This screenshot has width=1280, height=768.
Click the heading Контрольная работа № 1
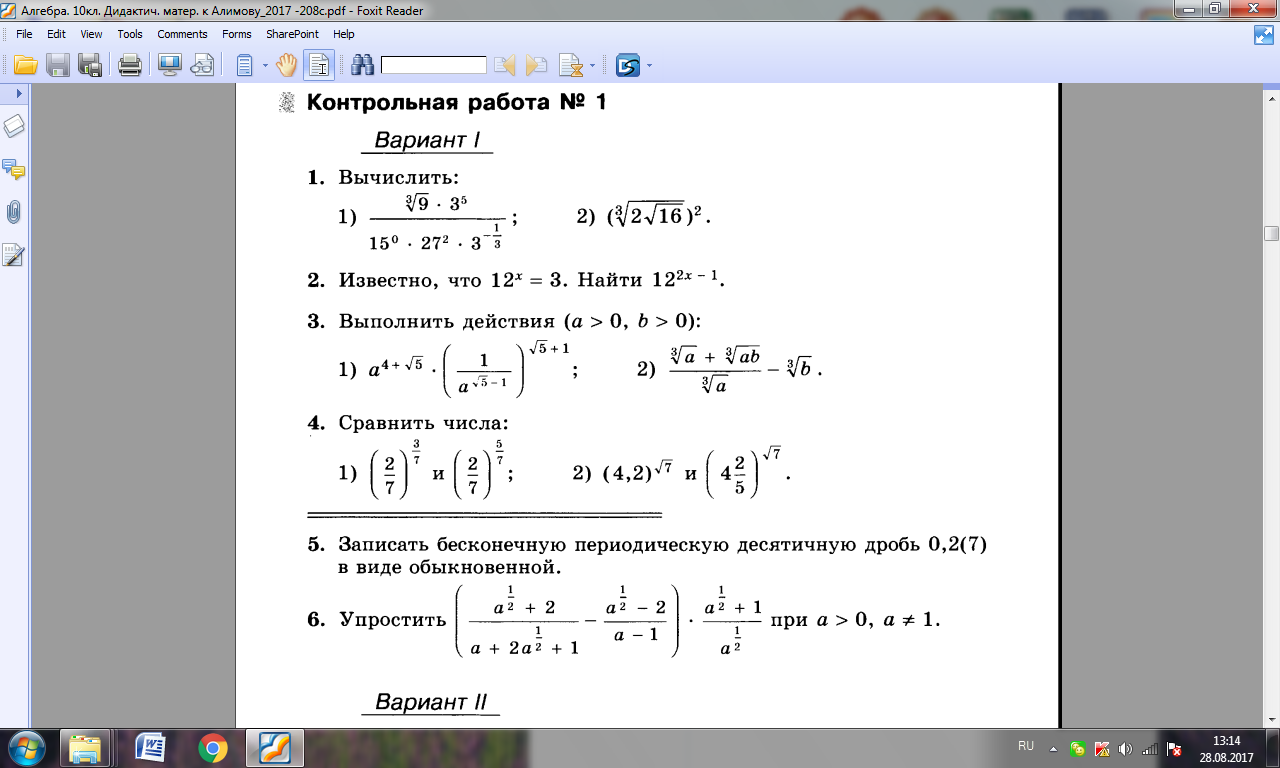point(456,103)
